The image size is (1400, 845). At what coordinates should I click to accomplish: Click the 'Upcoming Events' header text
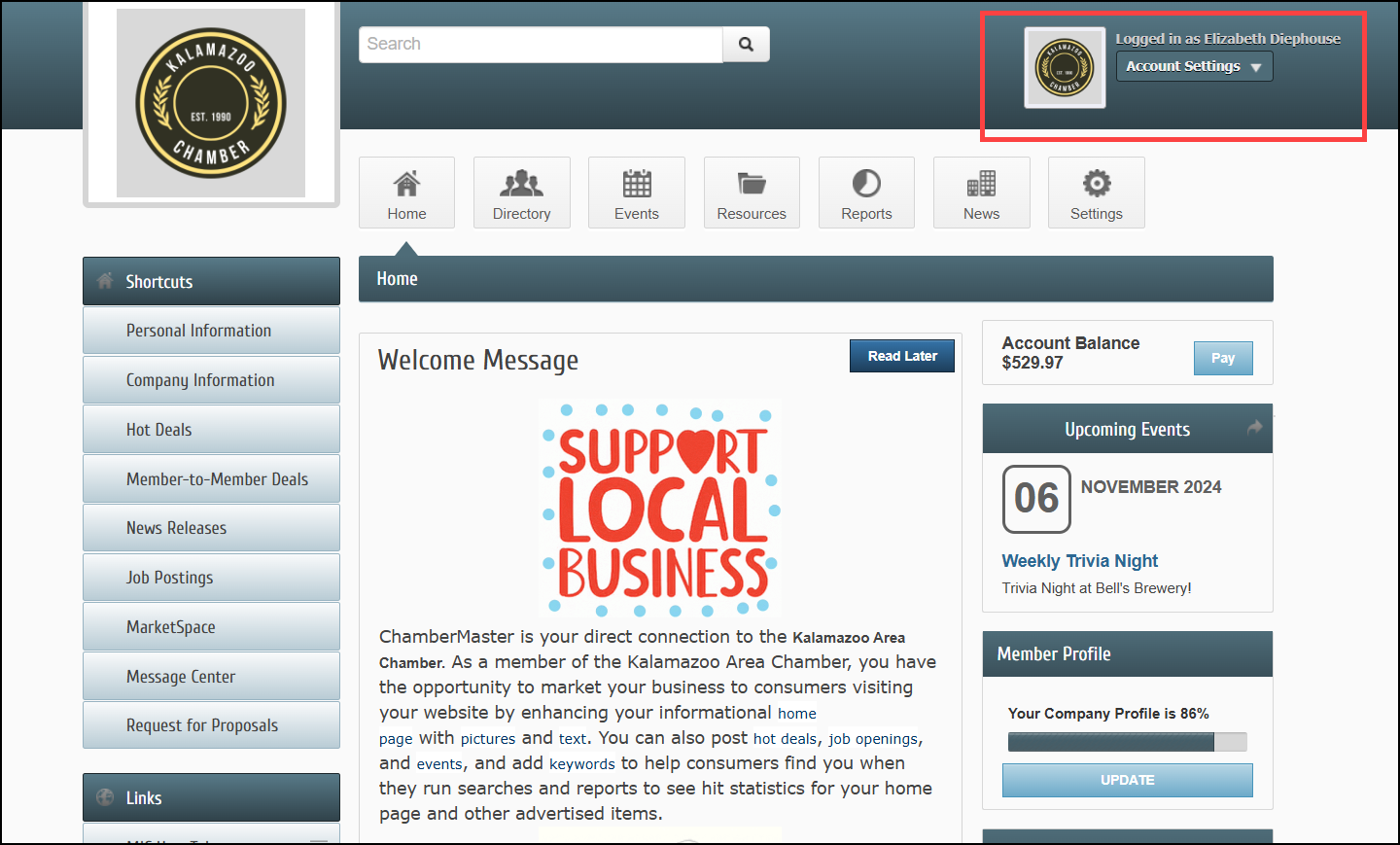[1128, 429]
